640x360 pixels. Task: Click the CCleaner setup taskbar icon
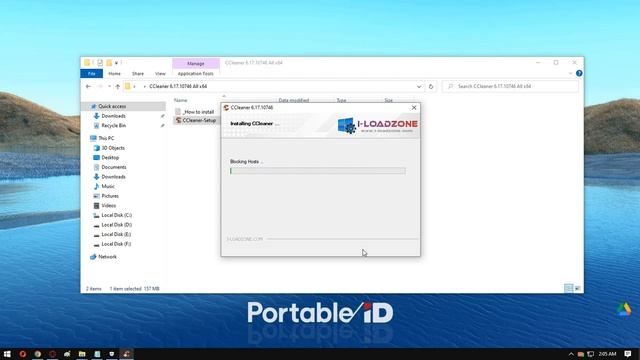pyautogui.click(x=127, y=354)
